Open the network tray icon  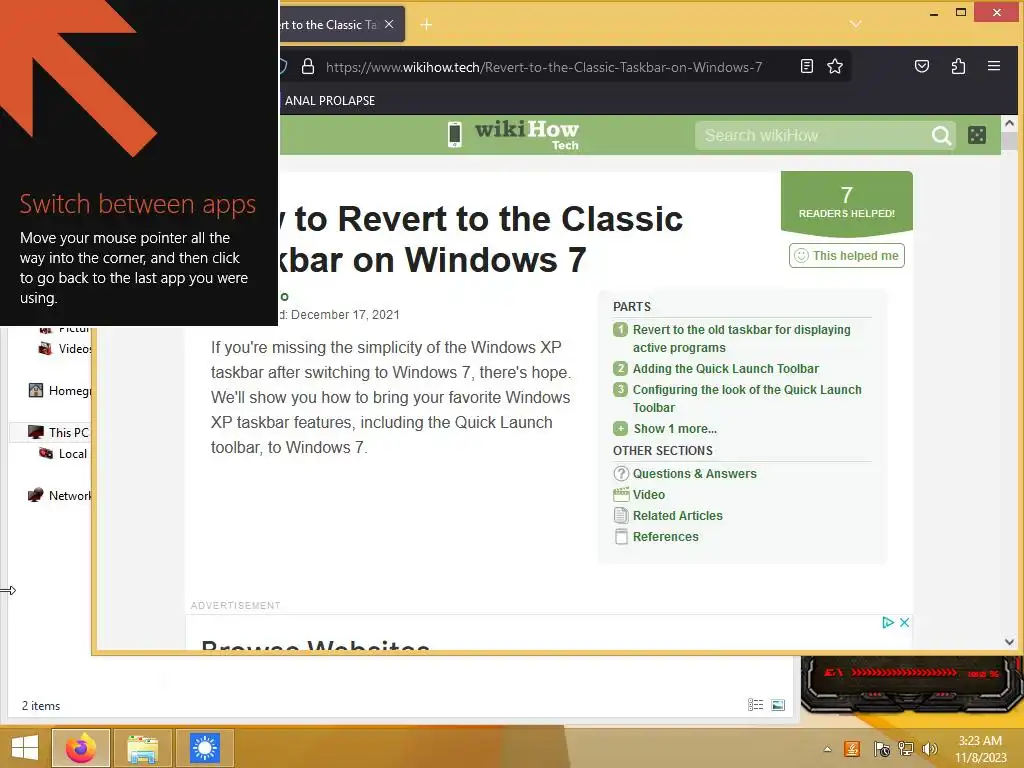click(x=906, y=749)
